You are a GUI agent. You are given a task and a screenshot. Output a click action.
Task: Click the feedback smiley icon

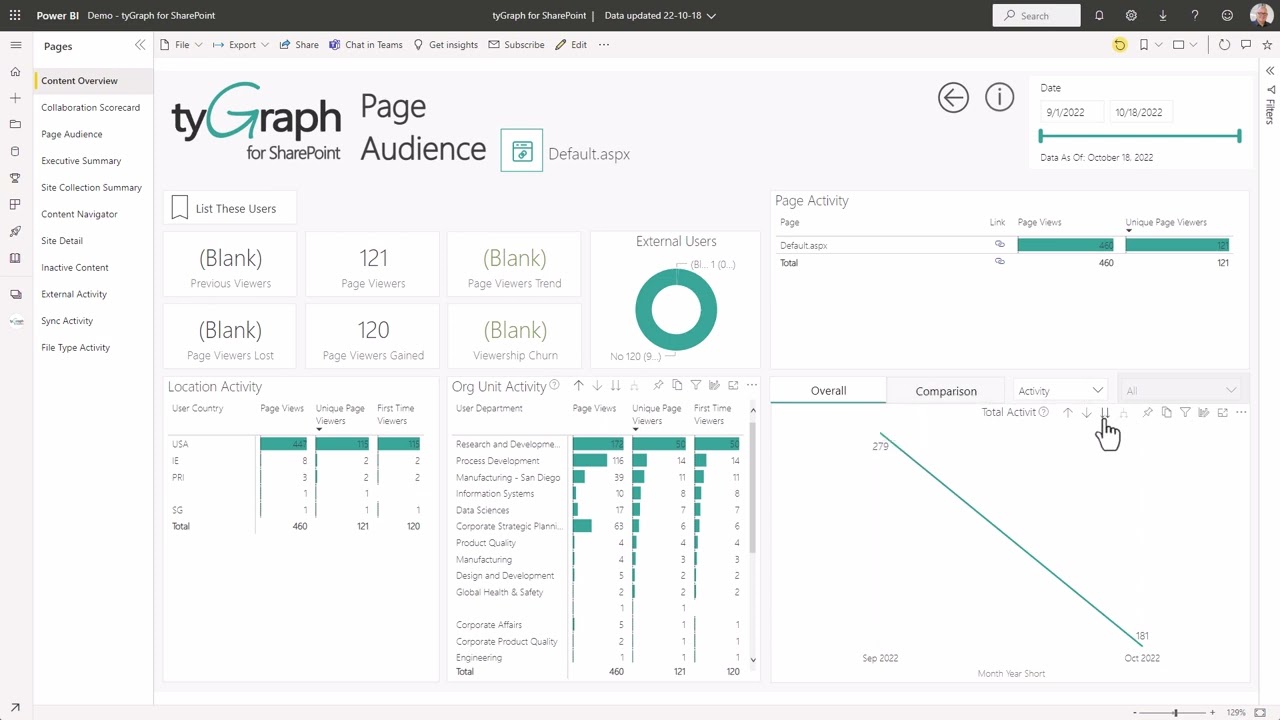[x=1227, y=15]
